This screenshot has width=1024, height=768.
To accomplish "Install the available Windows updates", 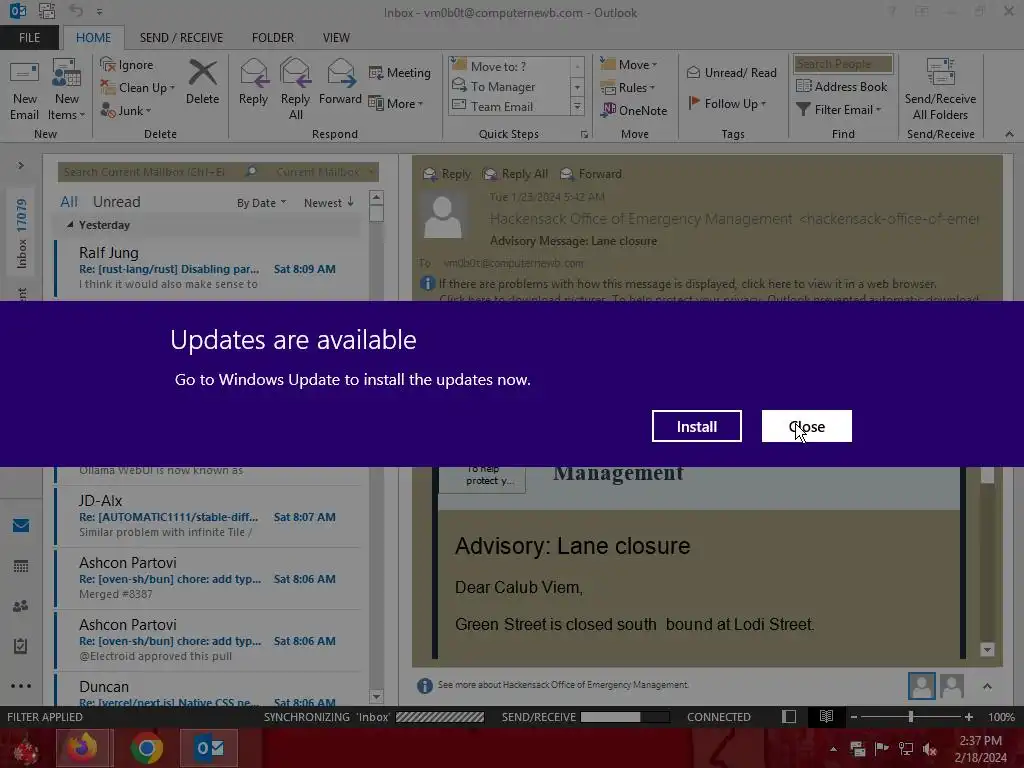I will tap(696, 426).
